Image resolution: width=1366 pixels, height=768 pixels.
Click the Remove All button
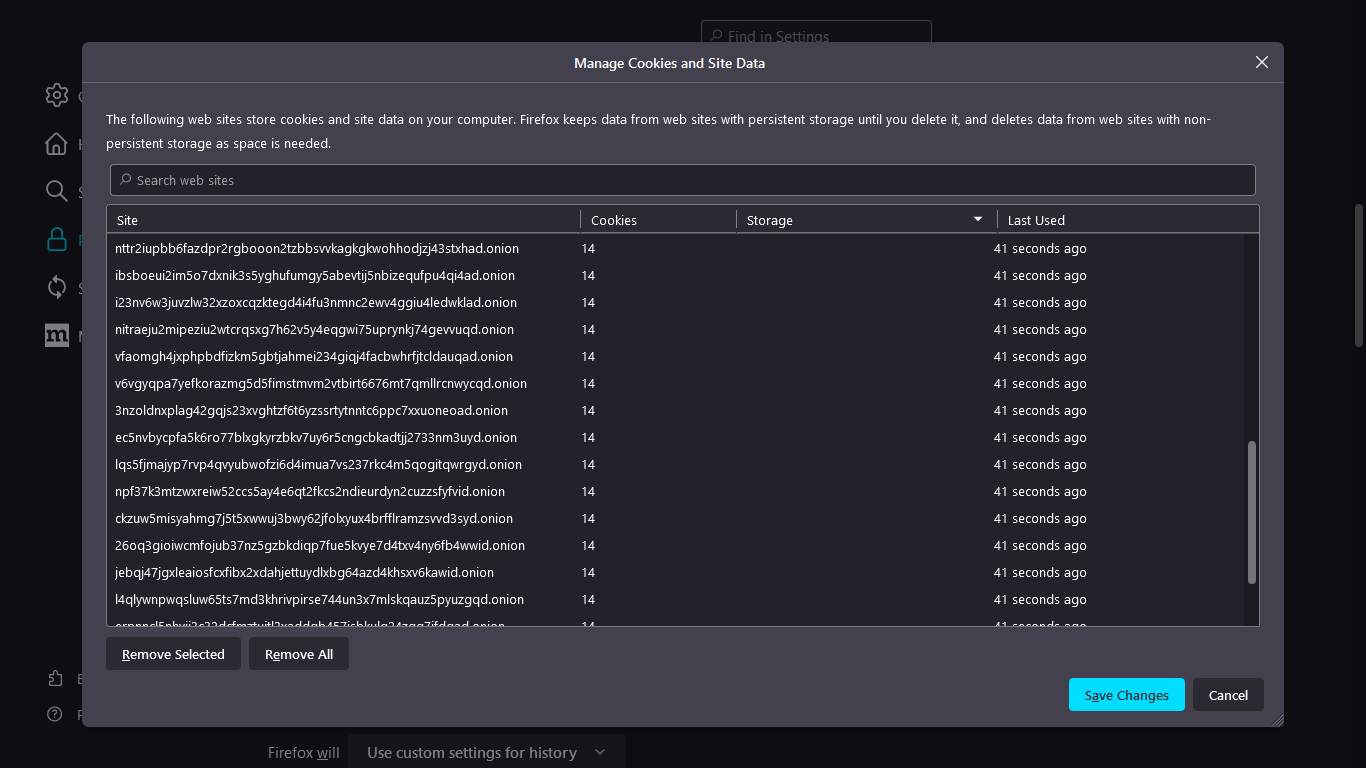[x=299, y=654]
